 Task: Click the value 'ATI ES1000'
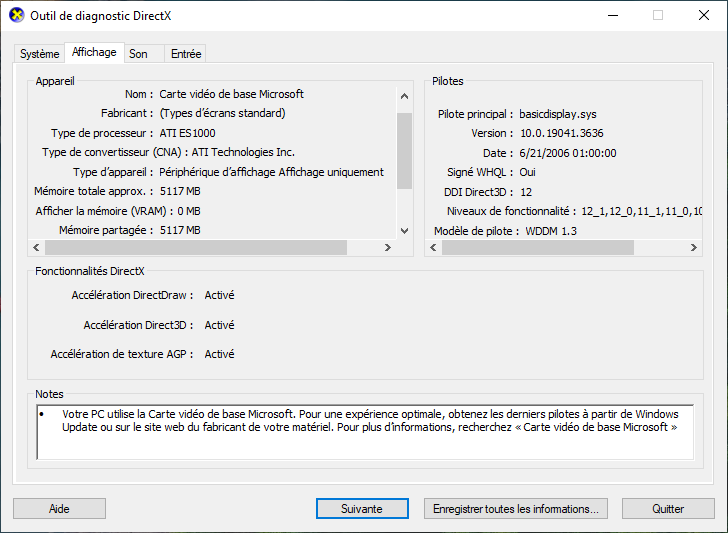pyautogui.click(x=188, y=133)
